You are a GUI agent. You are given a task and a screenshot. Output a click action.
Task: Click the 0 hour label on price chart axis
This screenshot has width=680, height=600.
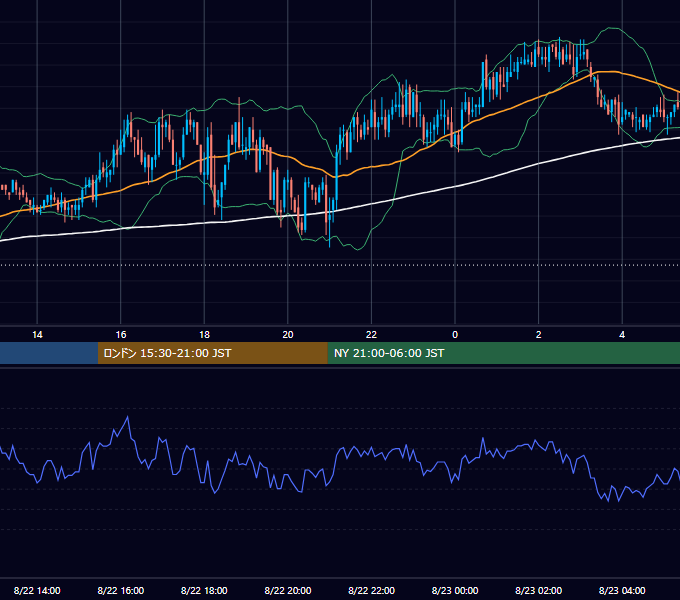pyautogui.click(x=455, y=335)
